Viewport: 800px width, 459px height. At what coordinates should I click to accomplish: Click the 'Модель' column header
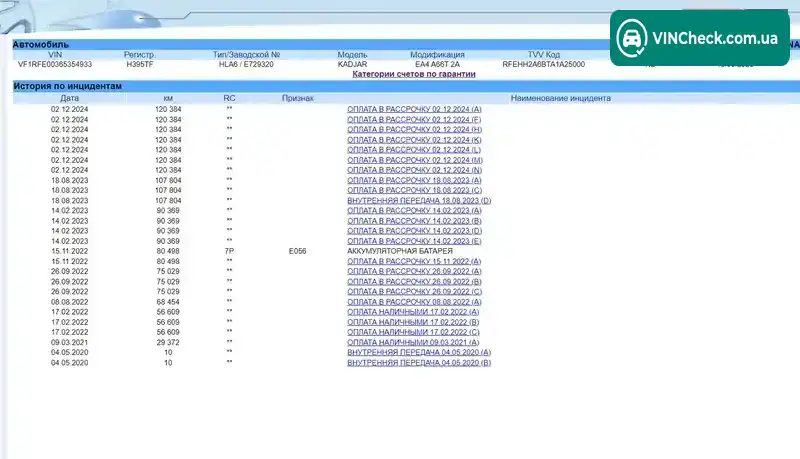tap(353, 55)
